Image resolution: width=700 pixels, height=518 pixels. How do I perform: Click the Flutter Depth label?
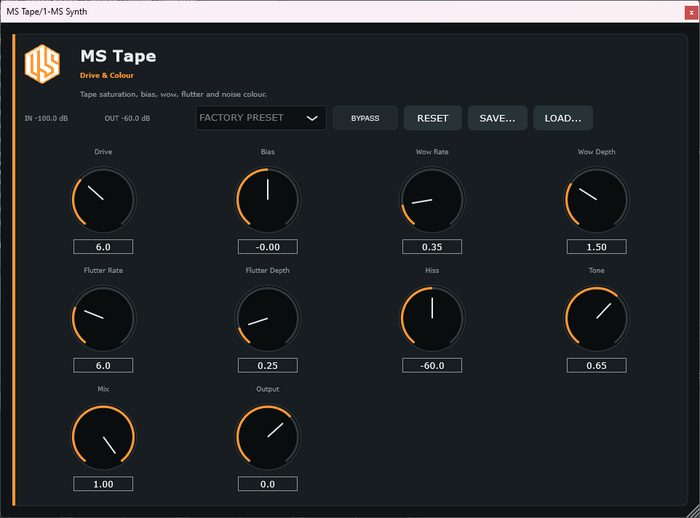click(268, 271)
